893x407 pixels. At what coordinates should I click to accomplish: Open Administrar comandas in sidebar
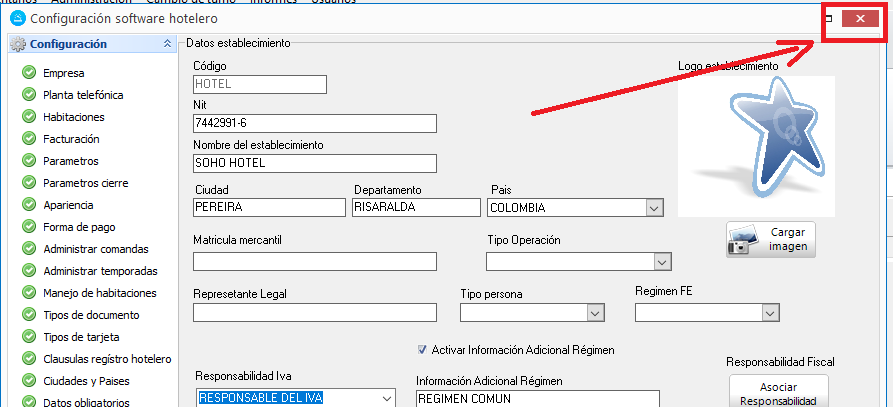pos(96,249)
